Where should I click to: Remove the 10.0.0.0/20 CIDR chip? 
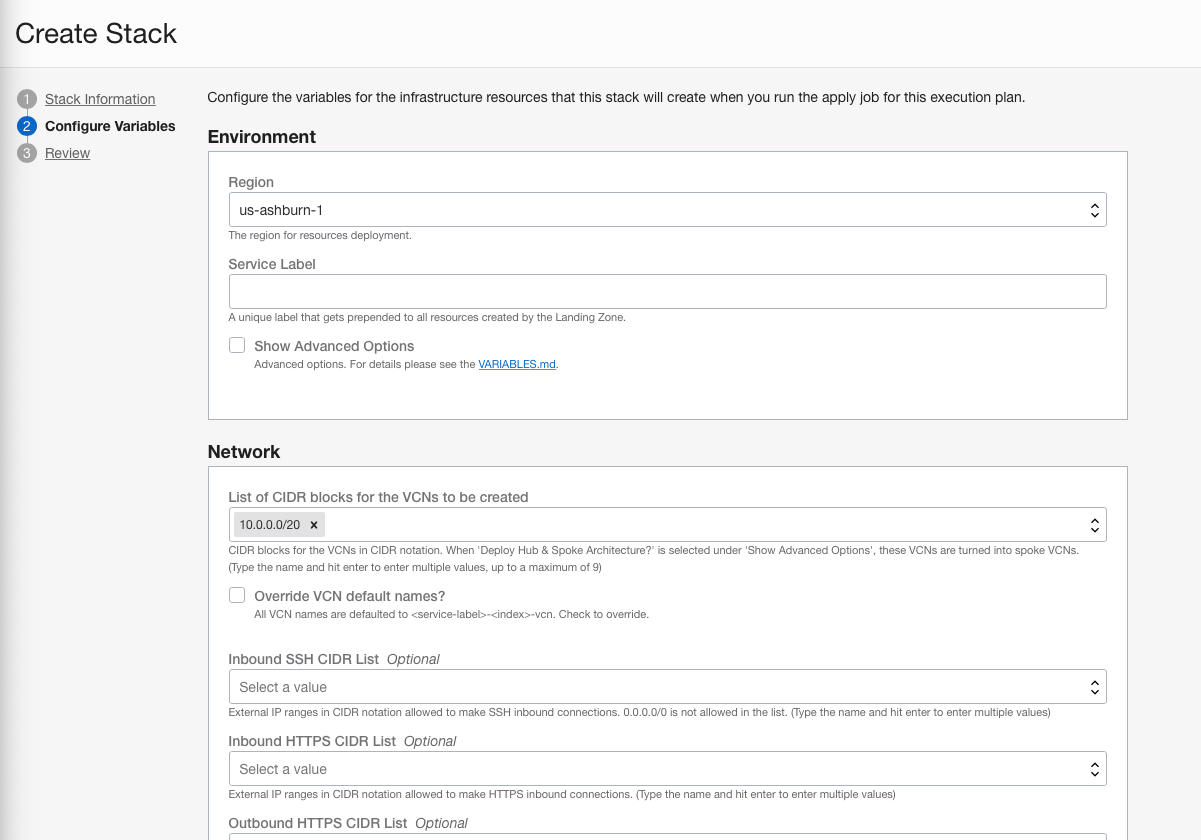pyautogui.click(x=313, y=524)
